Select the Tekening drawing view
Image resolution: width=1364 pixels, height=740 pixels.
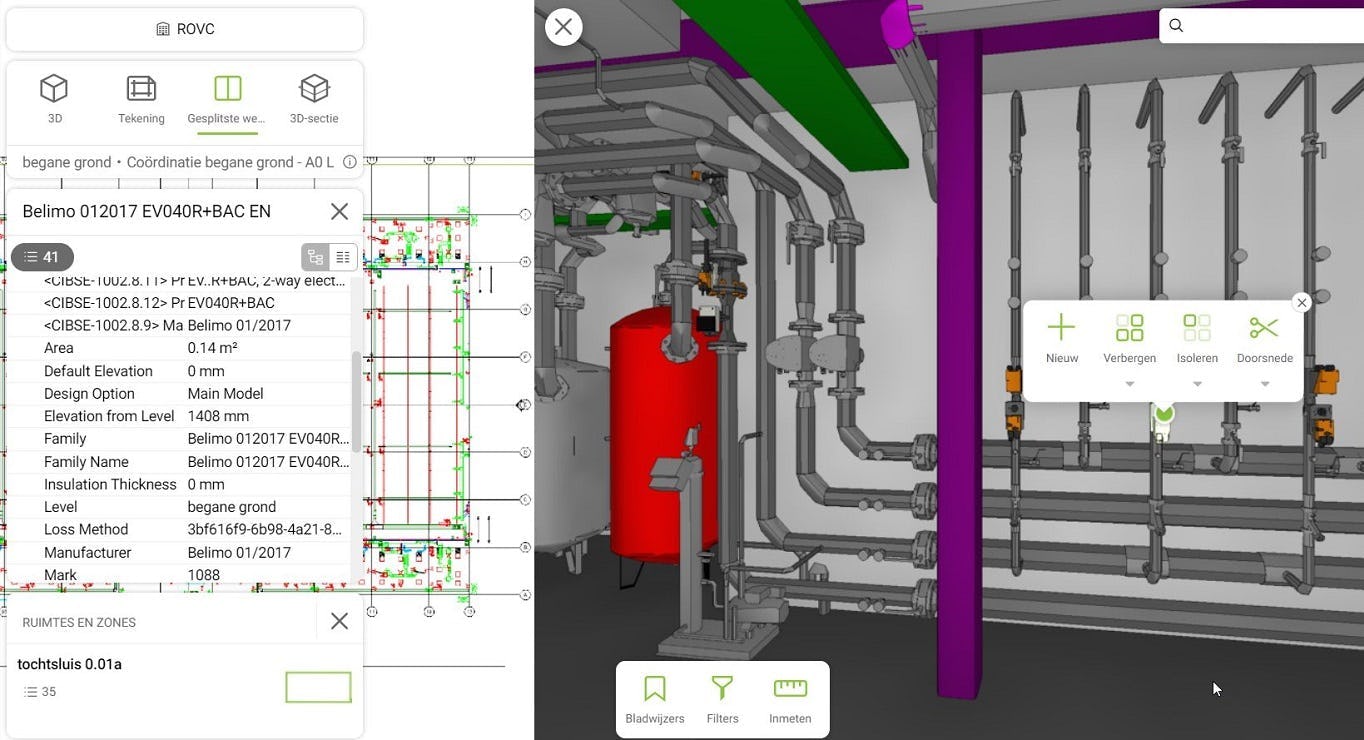point(141,99)
